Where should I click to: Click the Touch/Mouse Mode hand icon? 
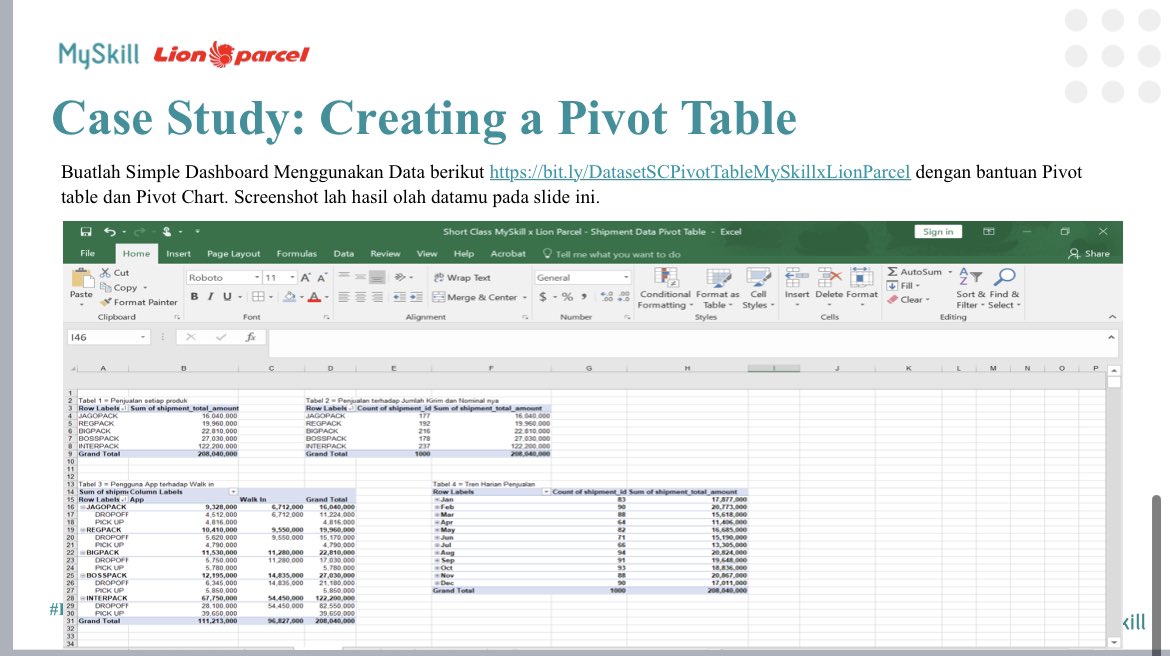click(167, 231)
